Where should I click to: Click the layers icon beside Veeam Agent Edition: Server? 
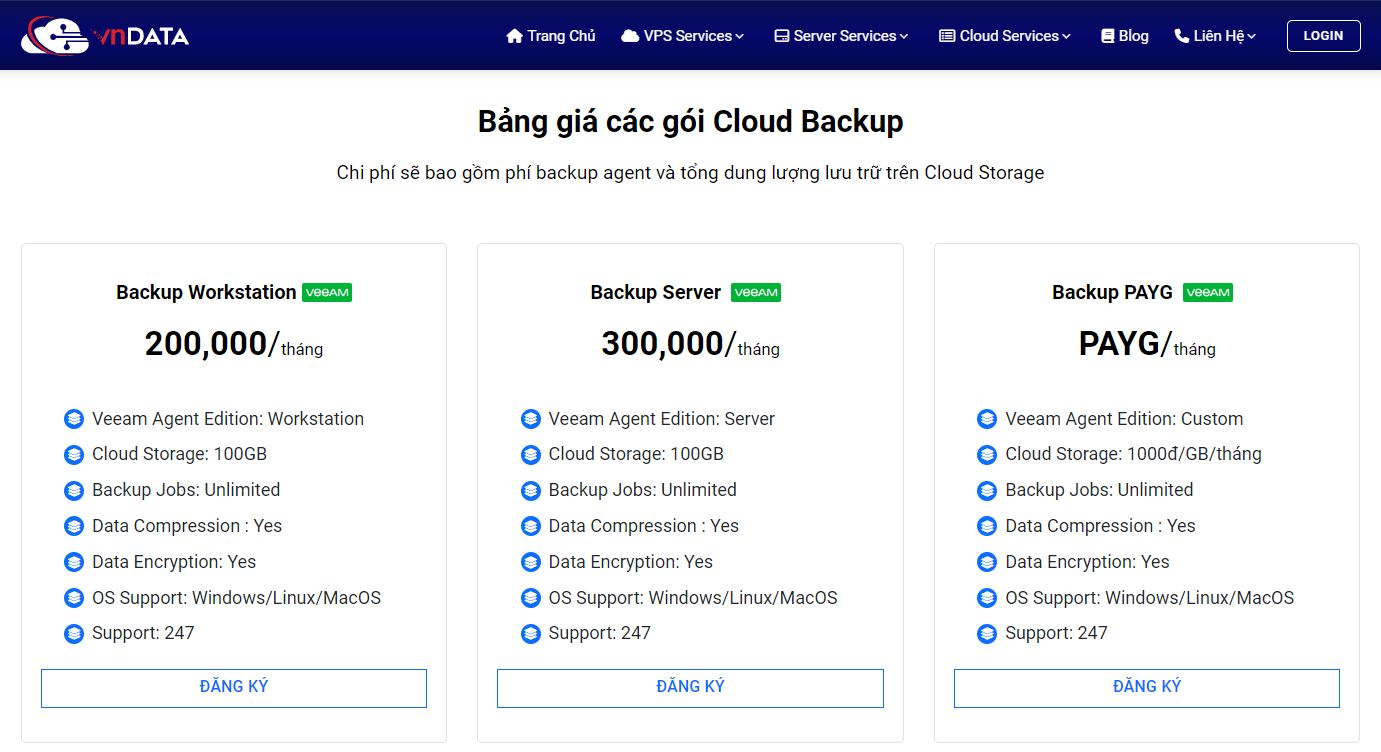click(x=531, y=419)
